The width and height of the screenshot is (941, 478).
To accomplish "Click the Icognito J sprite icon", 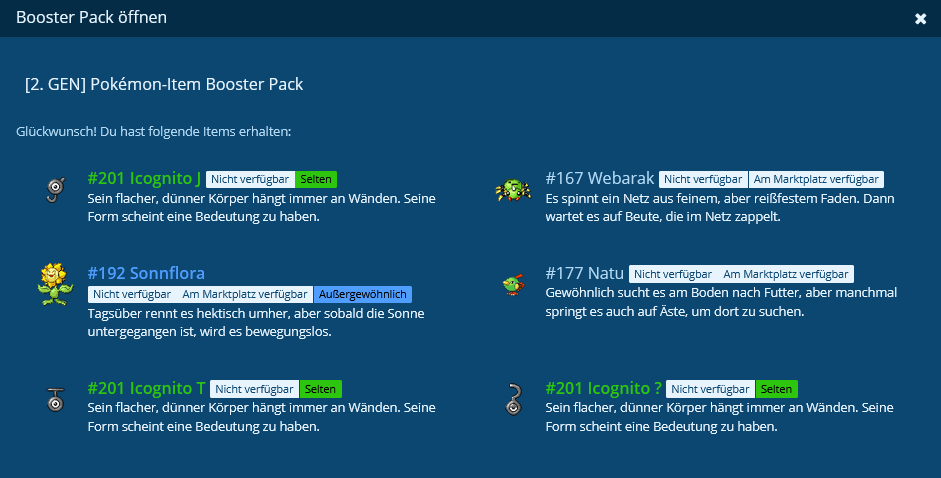I will point(56,189).
